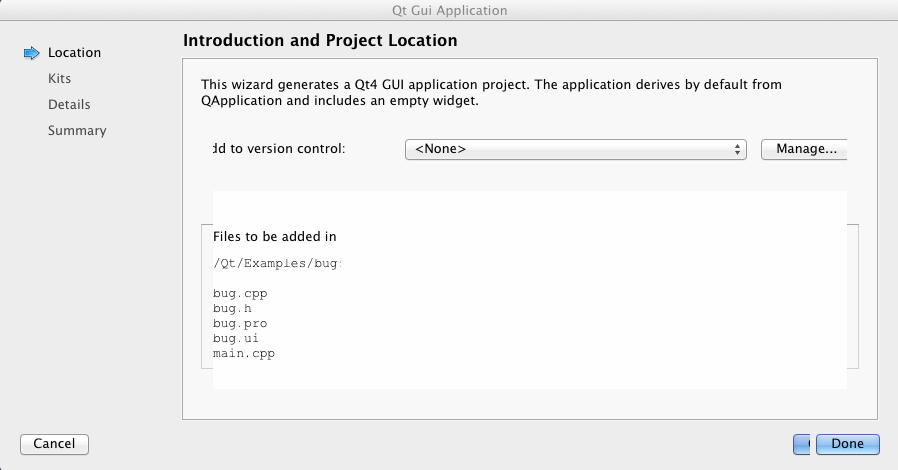Select the Location wizard step
898x470 pixels.
click(x=74, y=53)
